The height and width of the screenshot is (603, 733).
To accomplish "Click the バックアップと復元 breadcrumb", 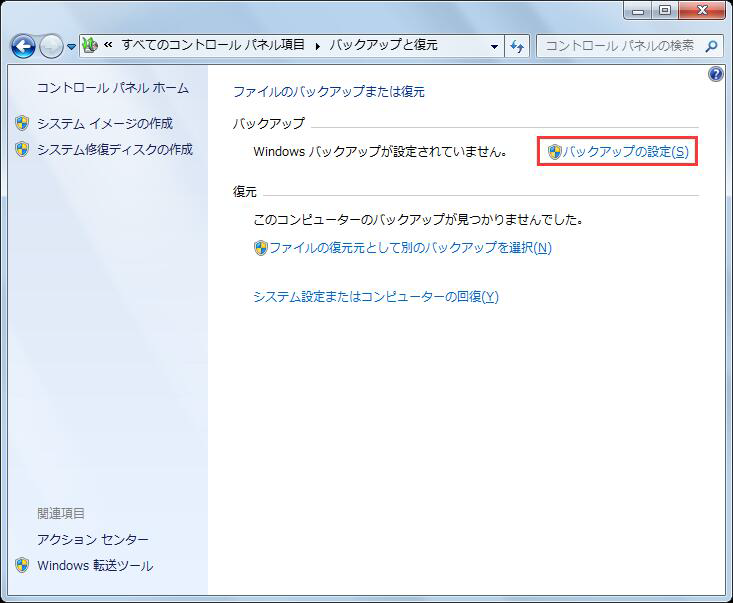I will coord(383,45).
